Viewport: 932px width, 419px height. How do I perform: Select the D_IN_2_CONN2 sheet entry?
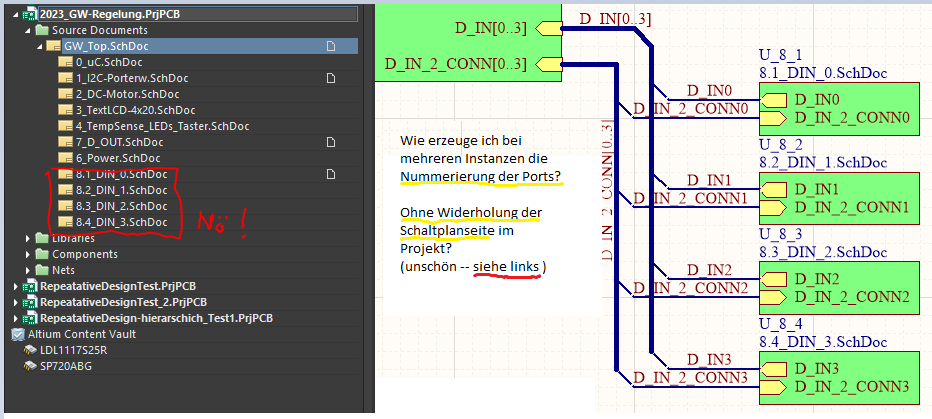pos(773,297)
